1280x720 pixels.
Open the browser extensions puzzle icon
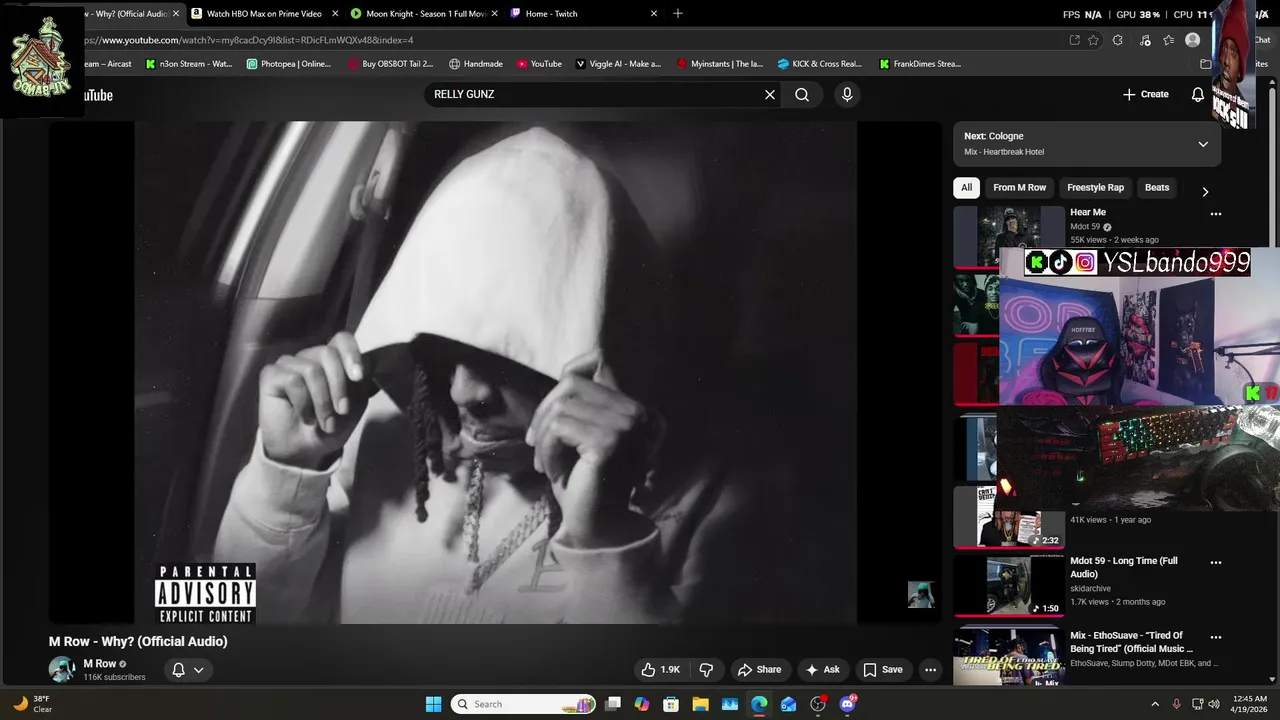(1117, 40)
